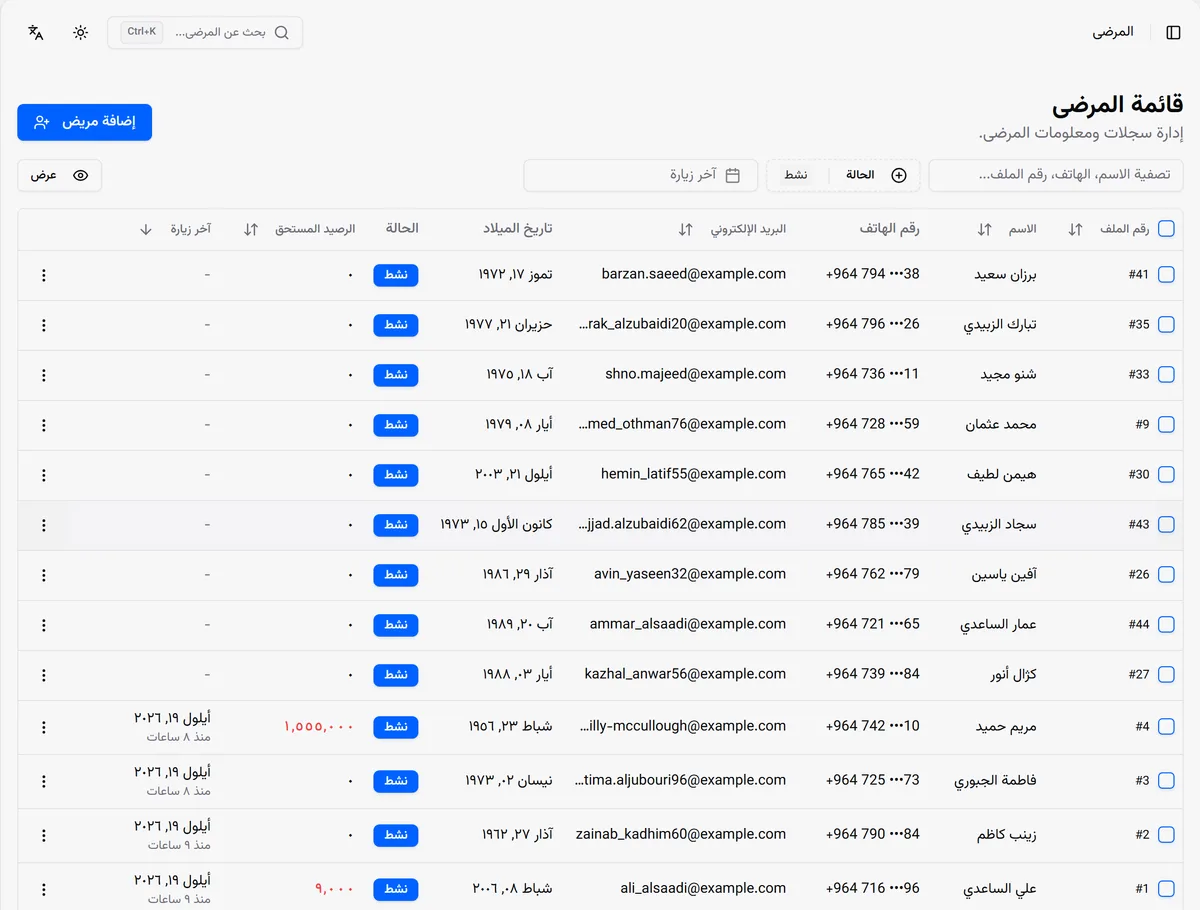Check the box for patient #43
Image resolution: width=1200 pixels, height=910 pixels.
[1166, 525]
